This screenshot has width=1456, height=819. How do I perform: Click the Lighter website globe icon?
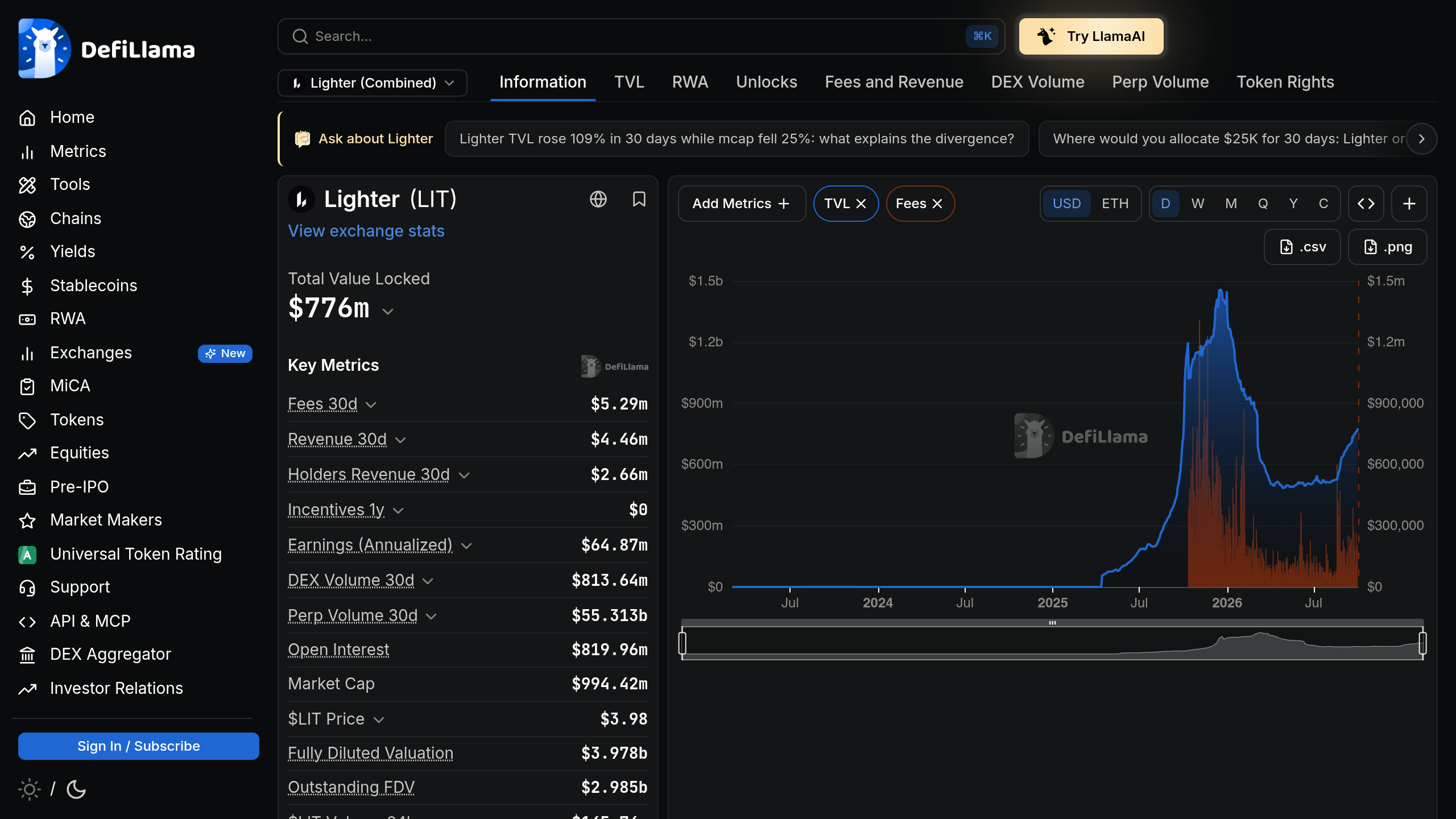(x=598, y=199)
